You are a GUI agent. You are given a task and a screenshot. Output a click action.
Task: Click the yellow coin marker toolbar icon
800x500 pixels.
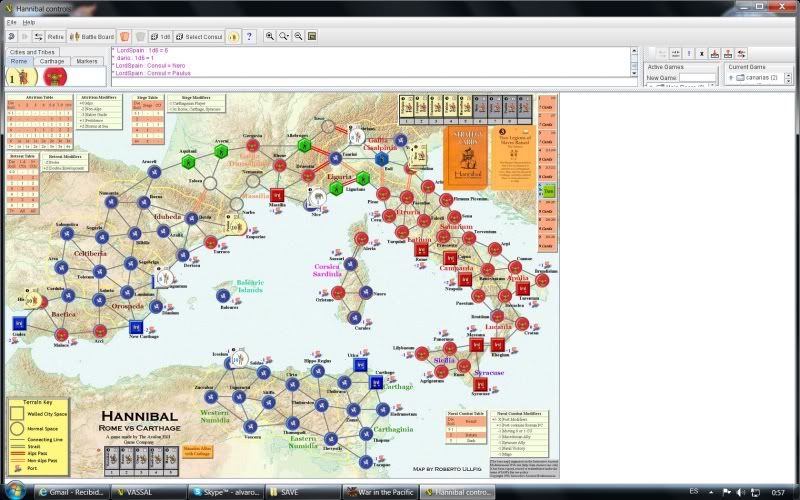tap(233, 37)
